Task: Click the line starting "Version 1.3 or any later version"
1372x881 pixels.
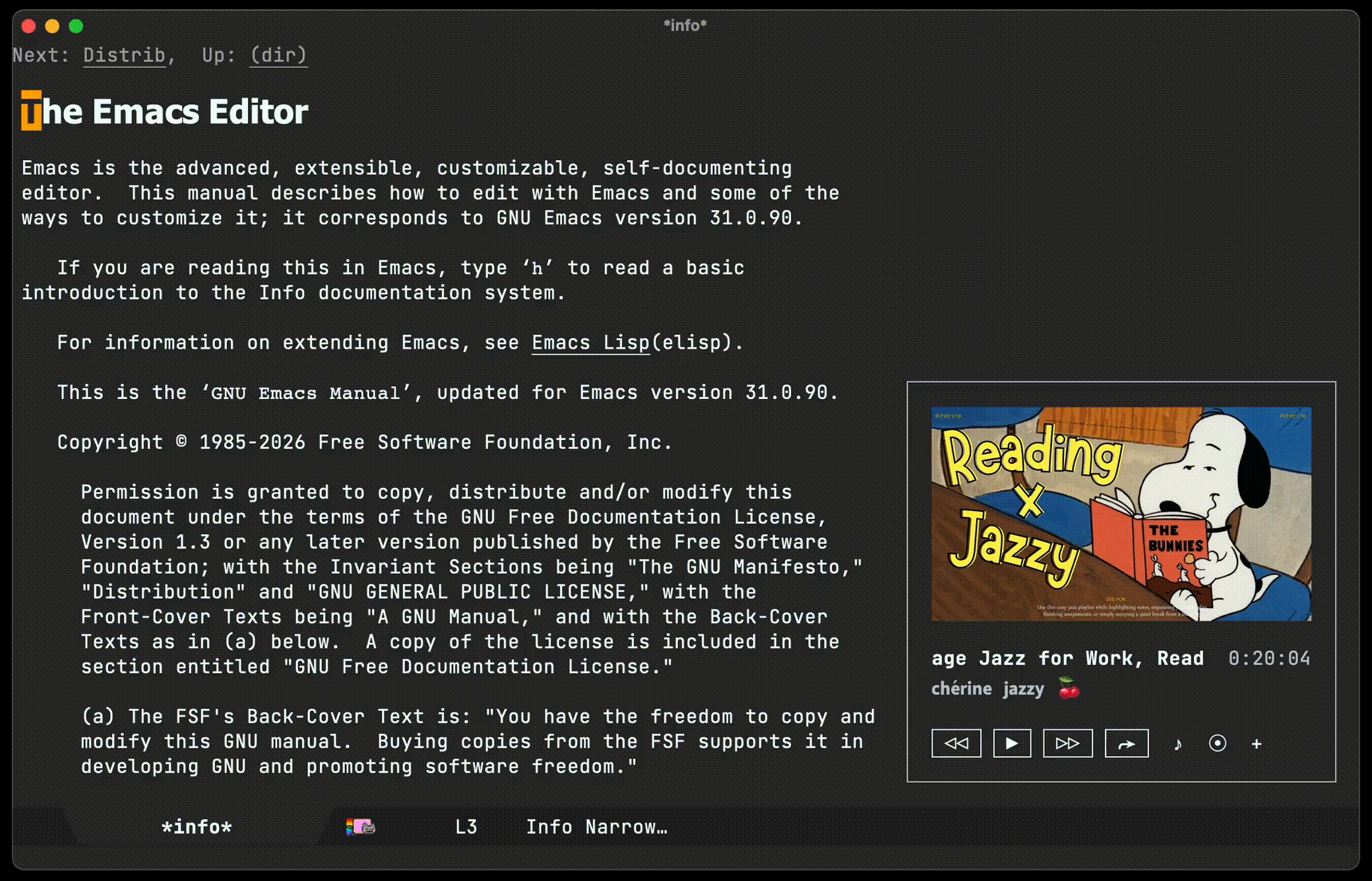Action: click(x=454, y=542)
